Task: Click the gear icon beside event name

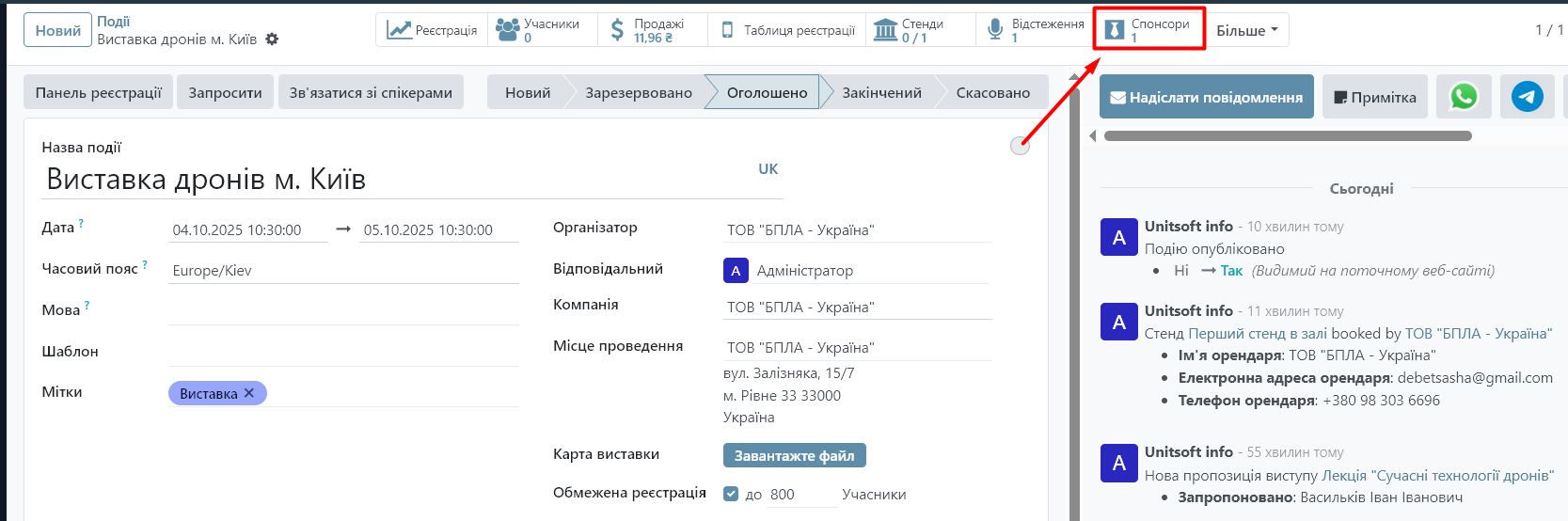Action: (x=272, y=39)
